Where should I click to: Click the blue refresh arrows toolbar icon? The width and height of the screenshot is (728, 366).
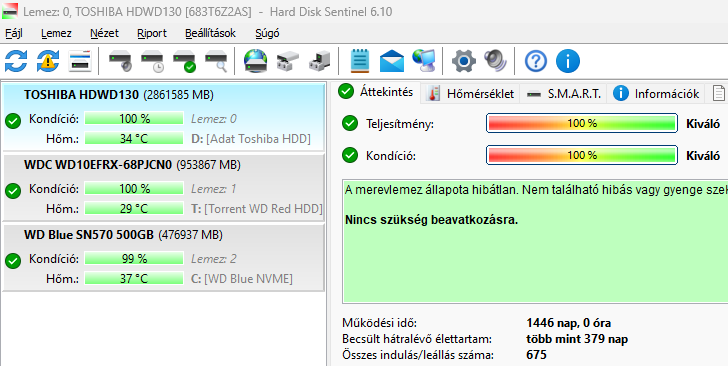[16, 61]
